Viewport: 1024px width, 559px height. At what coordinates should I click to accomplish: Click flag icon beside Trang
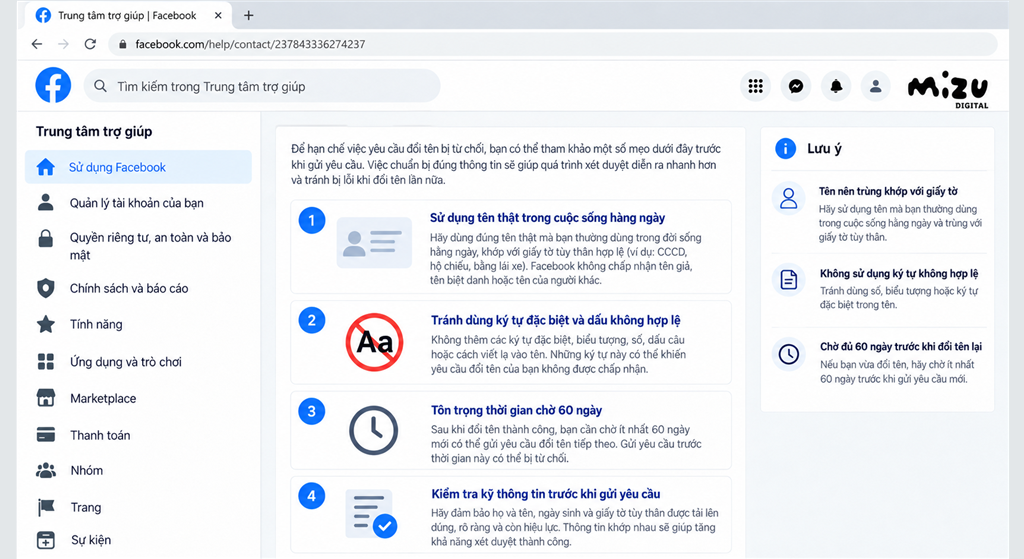[46, 507]
